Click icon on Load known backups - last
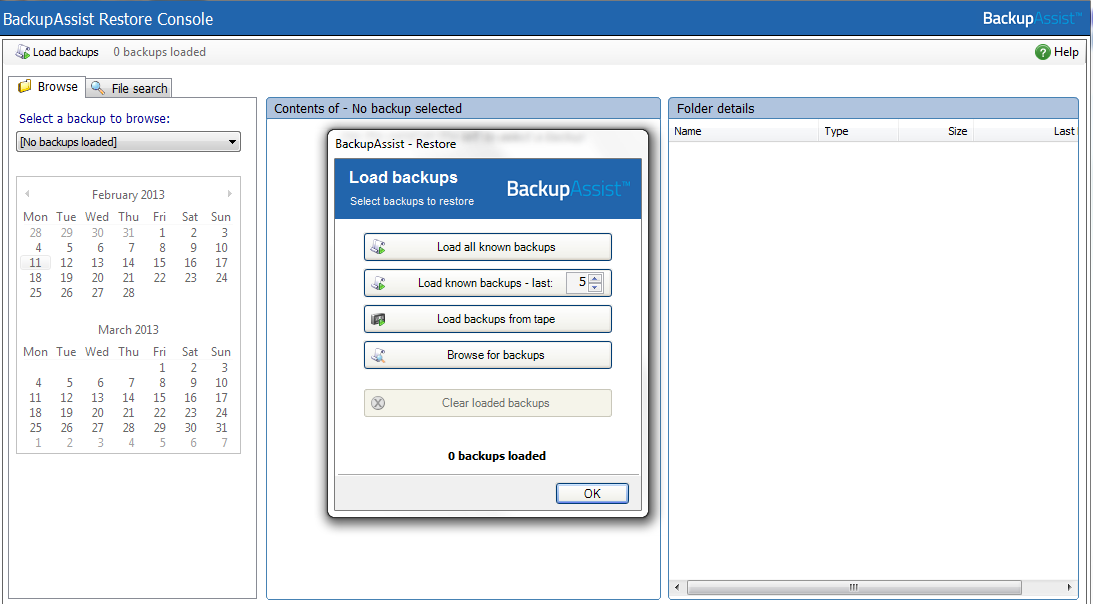This screenshot has height=604, width=1093. click(x=379, y=283)
